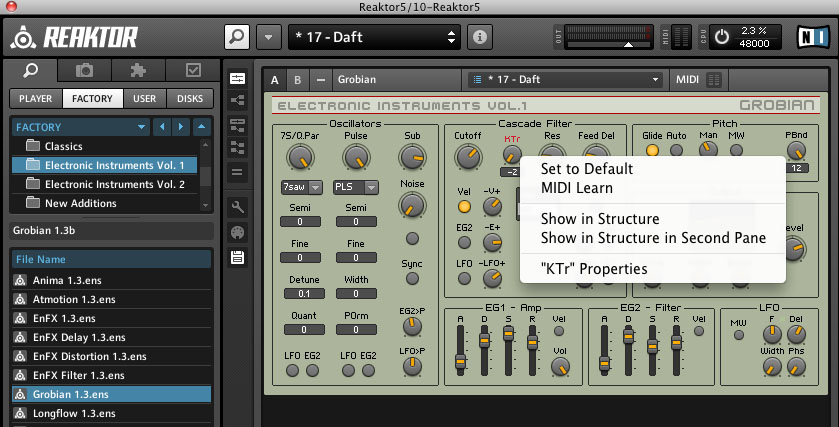
Task: Toggle the Vel filter button
Action: pyautogui.click(x=464, y=207)
